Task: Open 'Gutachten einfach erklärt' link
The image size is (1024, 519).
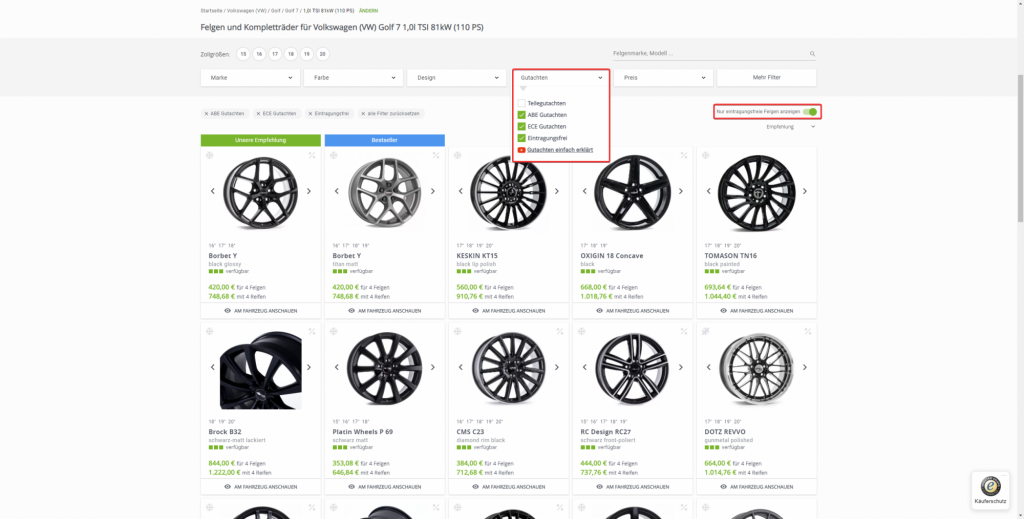Action: 560,149
